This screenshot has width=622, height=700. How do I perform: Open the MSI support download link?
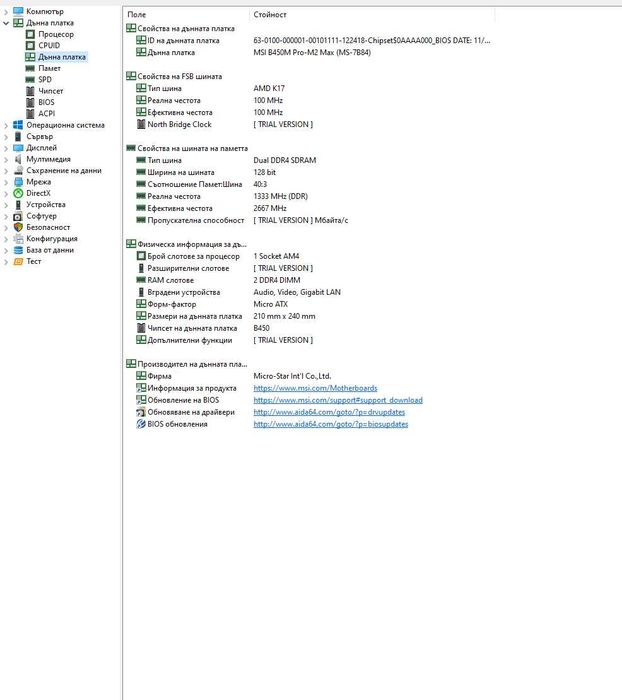click(338, 400)
